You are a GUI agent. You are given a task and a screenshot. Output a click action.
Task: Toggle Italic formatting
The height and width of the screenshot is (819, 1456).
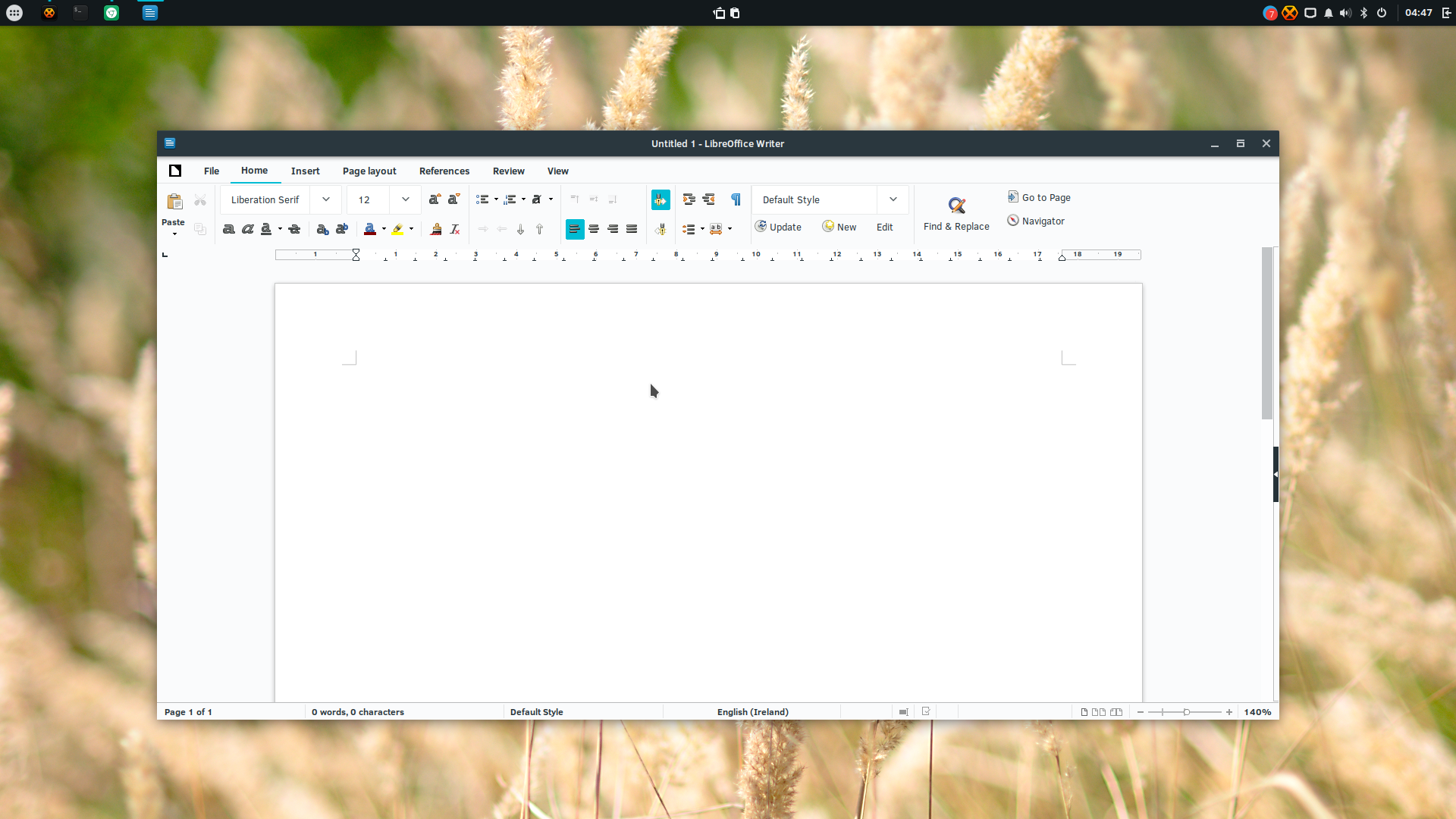[x=247, y=229]
